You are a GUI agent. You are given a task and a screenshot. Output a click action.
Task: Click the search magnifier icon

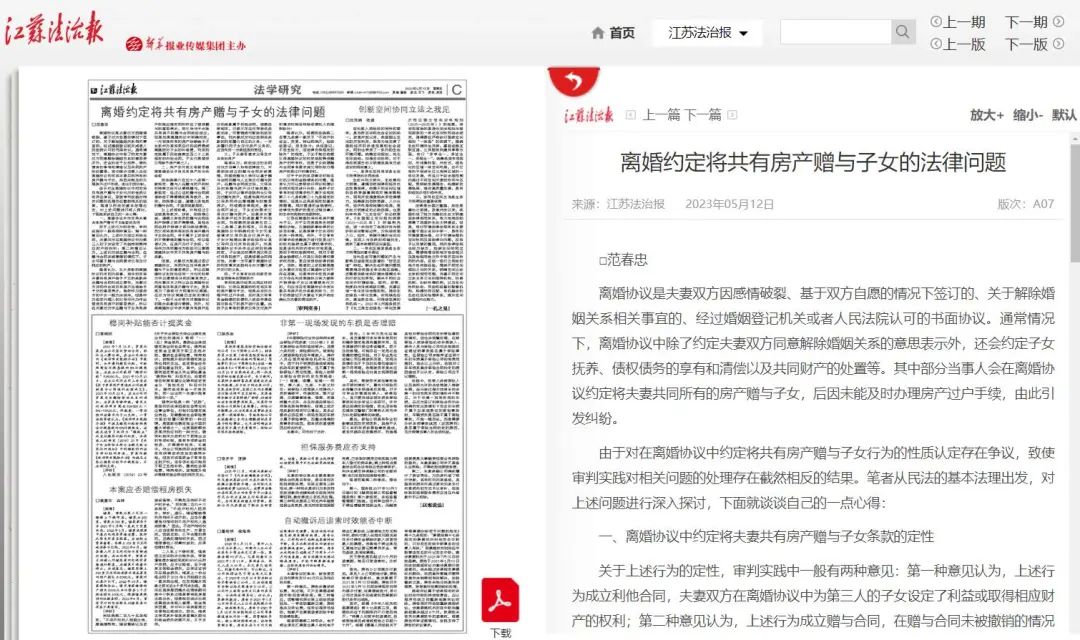(903, 32)
